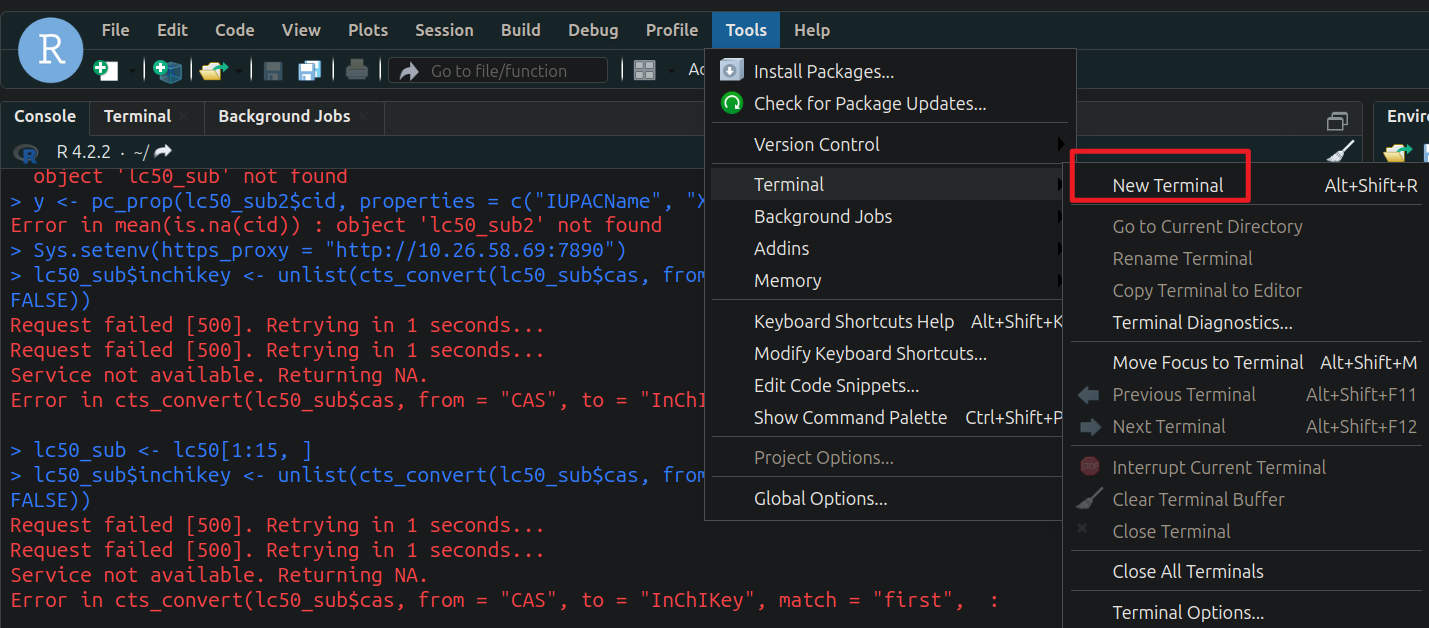Switch to the Terminal tab
The height and width of the screenshot is (628, 1429).
[x=137, y=116]
